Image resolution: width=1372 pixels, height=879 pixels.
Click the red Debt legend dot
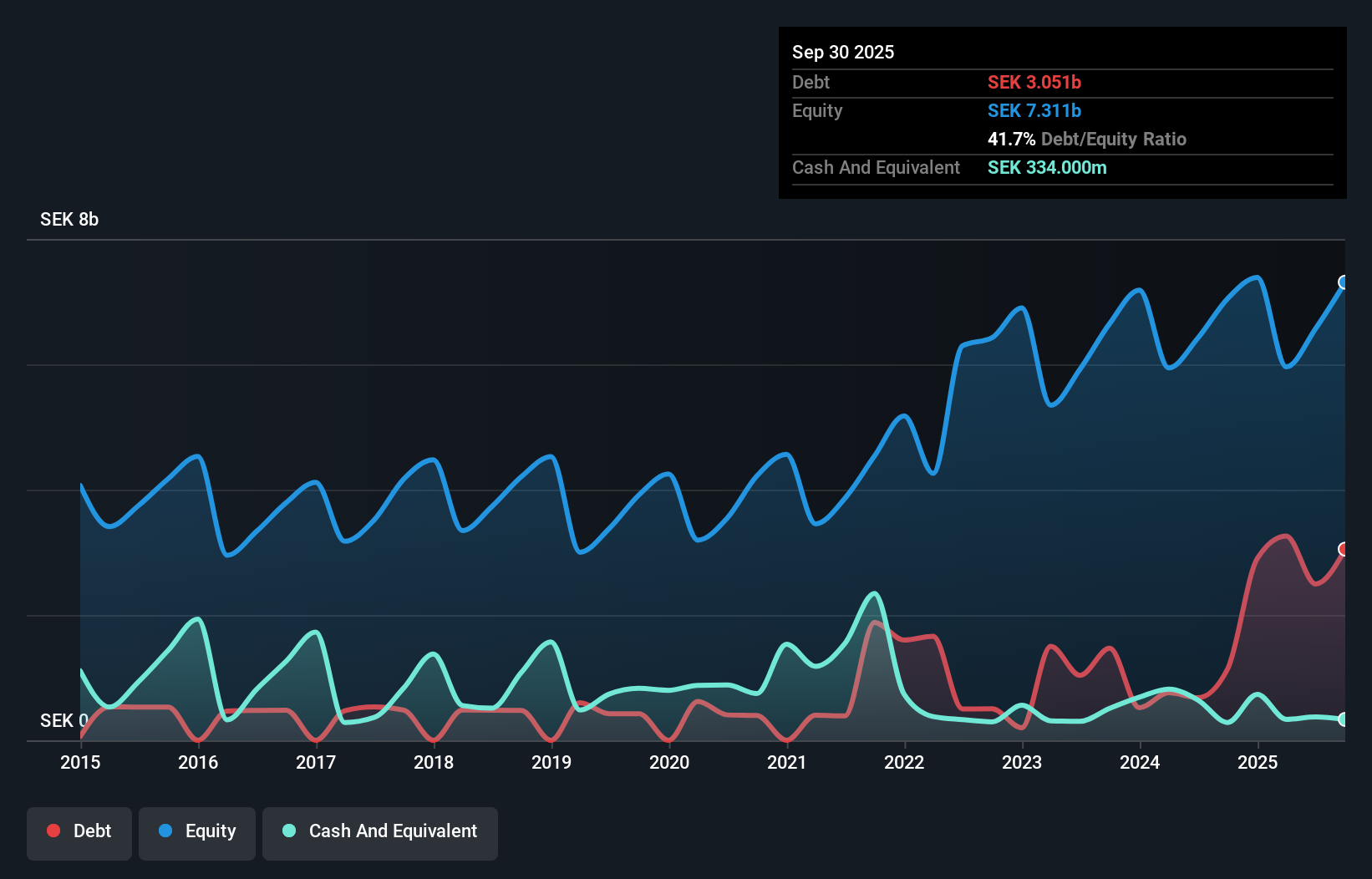[52, 831]
